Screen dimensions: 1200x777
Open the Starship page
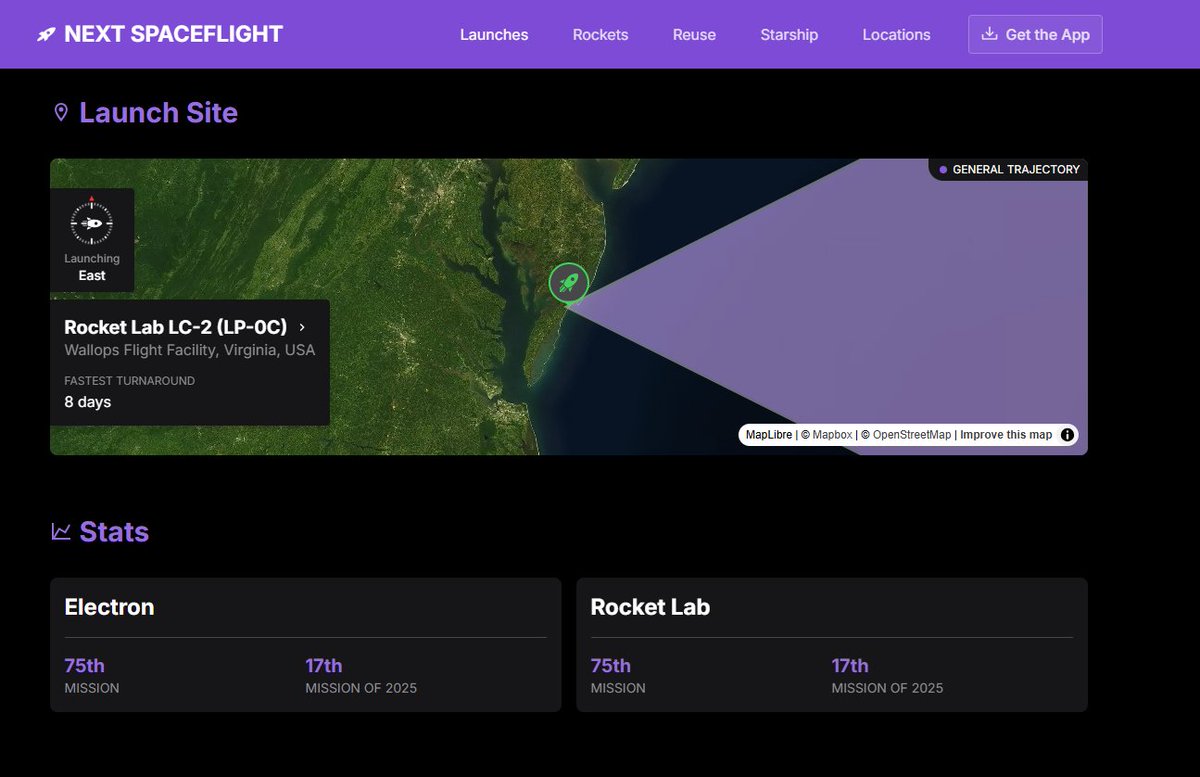point(789,34)
